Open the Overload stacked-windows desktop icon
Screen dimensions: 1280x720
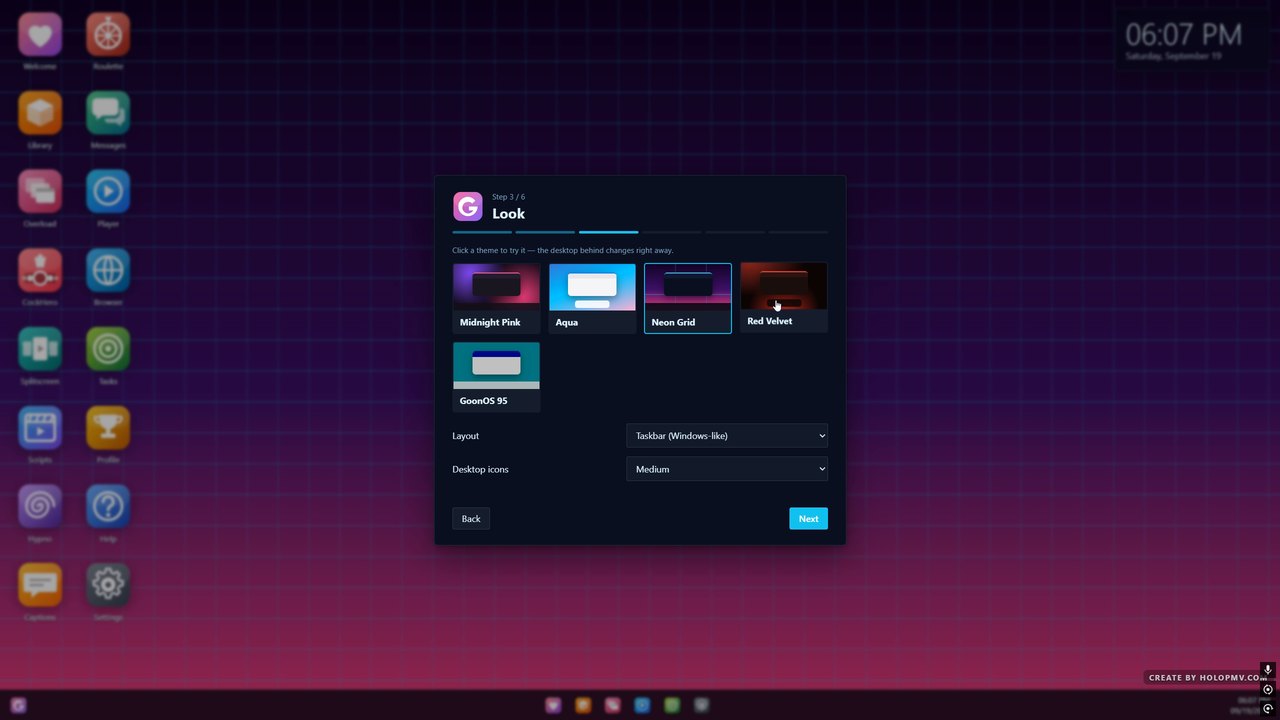(40, 191)
